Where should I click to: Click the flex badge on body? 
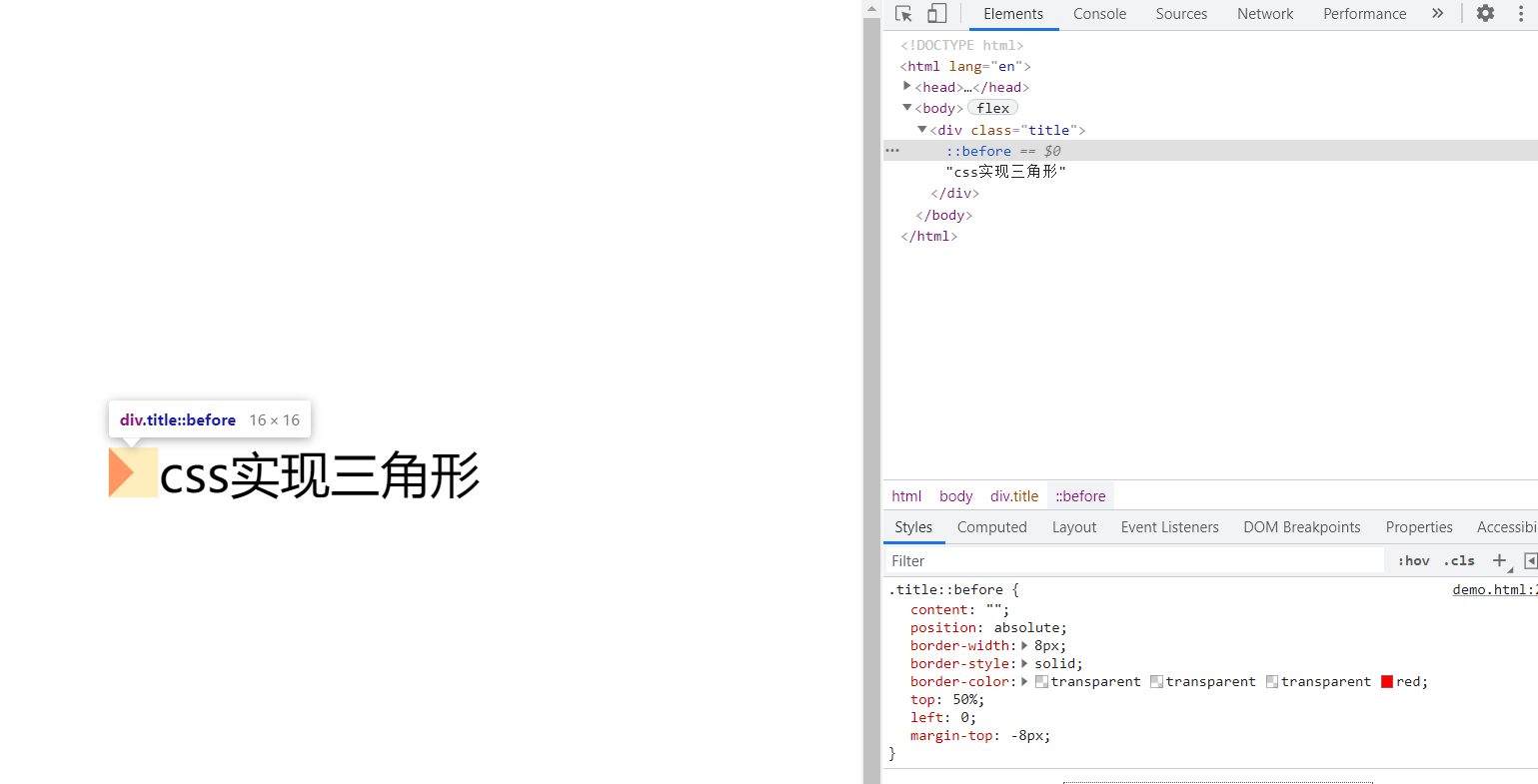tap(993, 108)
